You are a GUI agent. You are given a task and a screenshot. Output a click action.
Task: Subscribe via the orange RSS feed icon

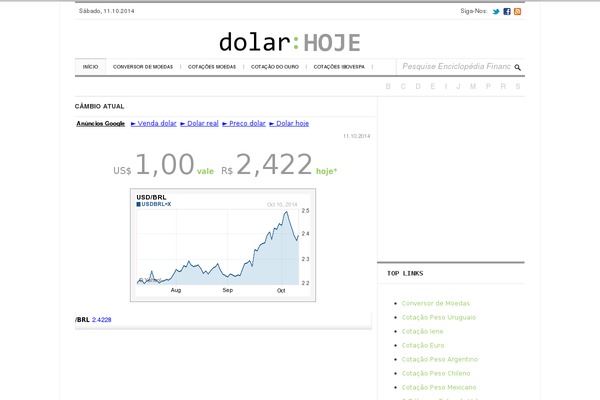518,11
